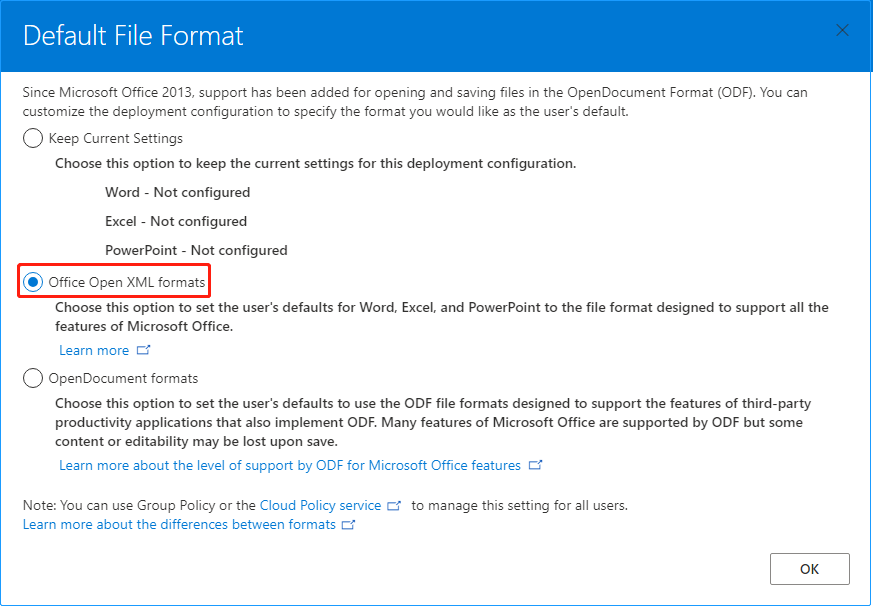The width and height of the screenshot is (873, 608).
Task: Click the 'Excel - Not configured' text
Action: coord(176,222)
